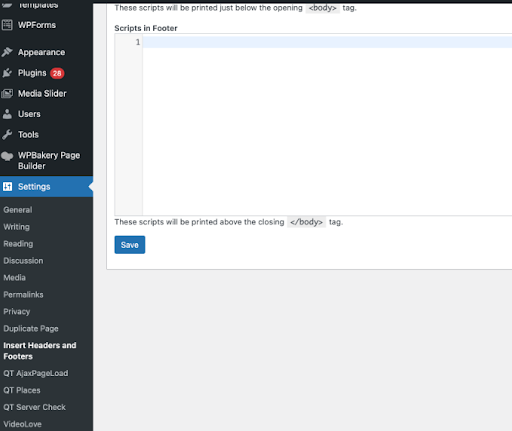Open QT AjaxPageLoad settings

pos(36,373)
